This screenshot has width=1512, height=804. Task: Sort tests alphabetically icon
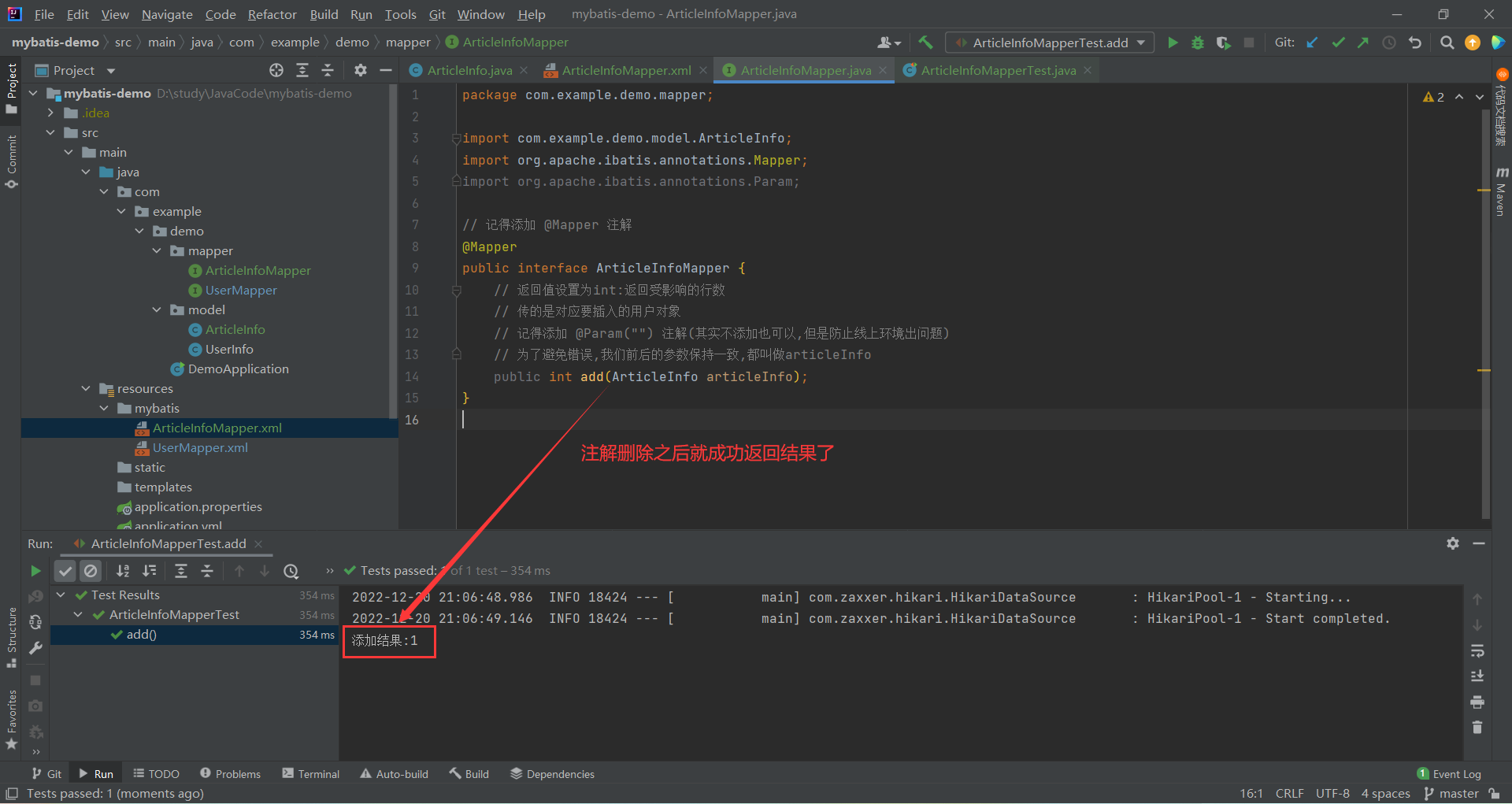click(123, 571)
